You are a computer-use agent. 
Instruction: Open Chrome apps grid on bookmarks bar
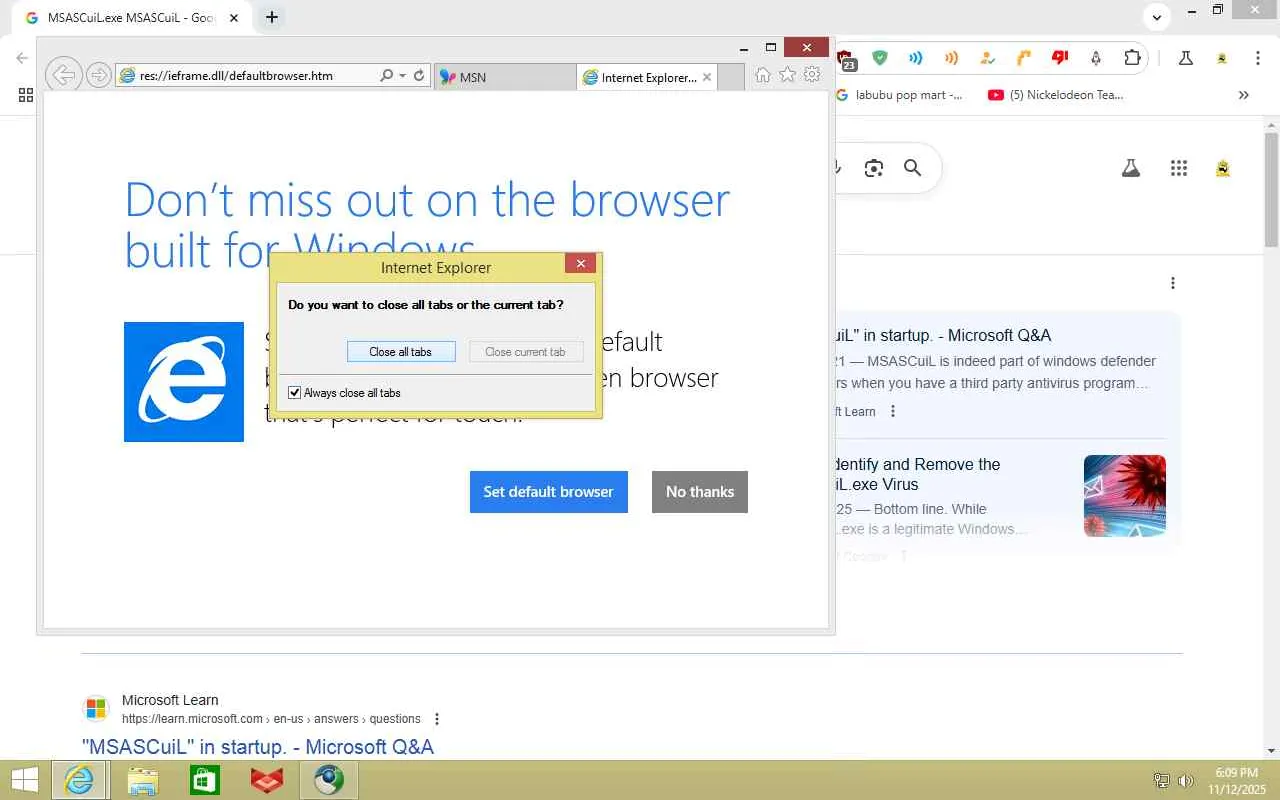26,95
